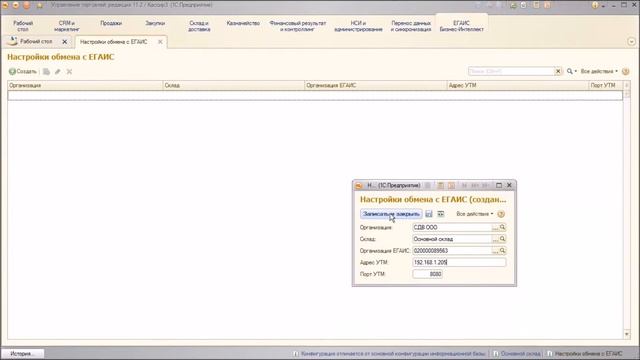
Task: Click the Основной склад link in status bar
Action: click(x=517, y=353)
